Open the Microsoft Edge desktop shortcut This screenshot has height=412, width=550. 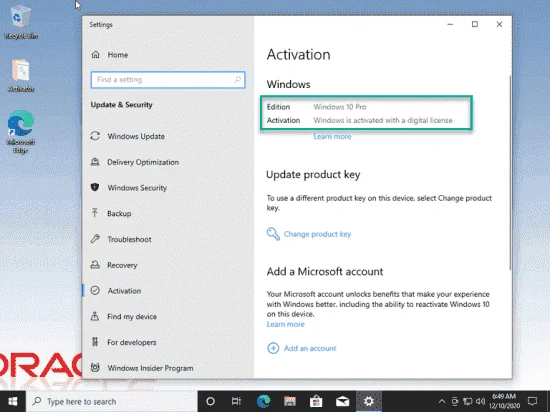pyautogui.click(x=21, y=131)
